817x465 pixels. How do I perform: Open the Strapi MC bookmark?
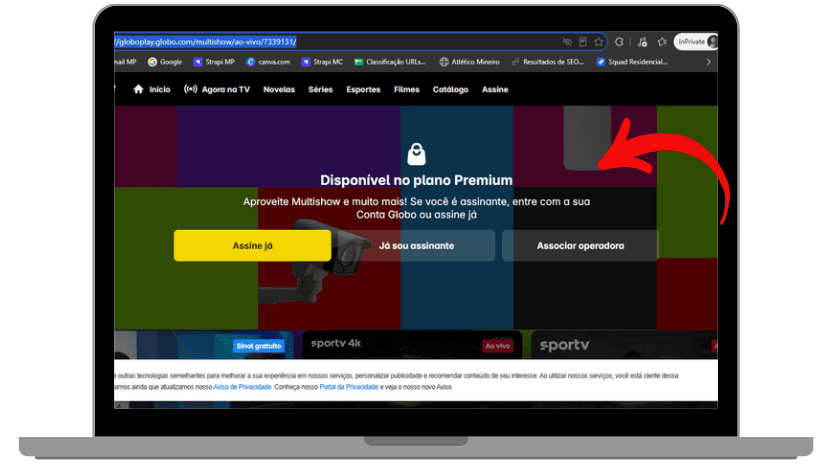click(x=322, y=62)
